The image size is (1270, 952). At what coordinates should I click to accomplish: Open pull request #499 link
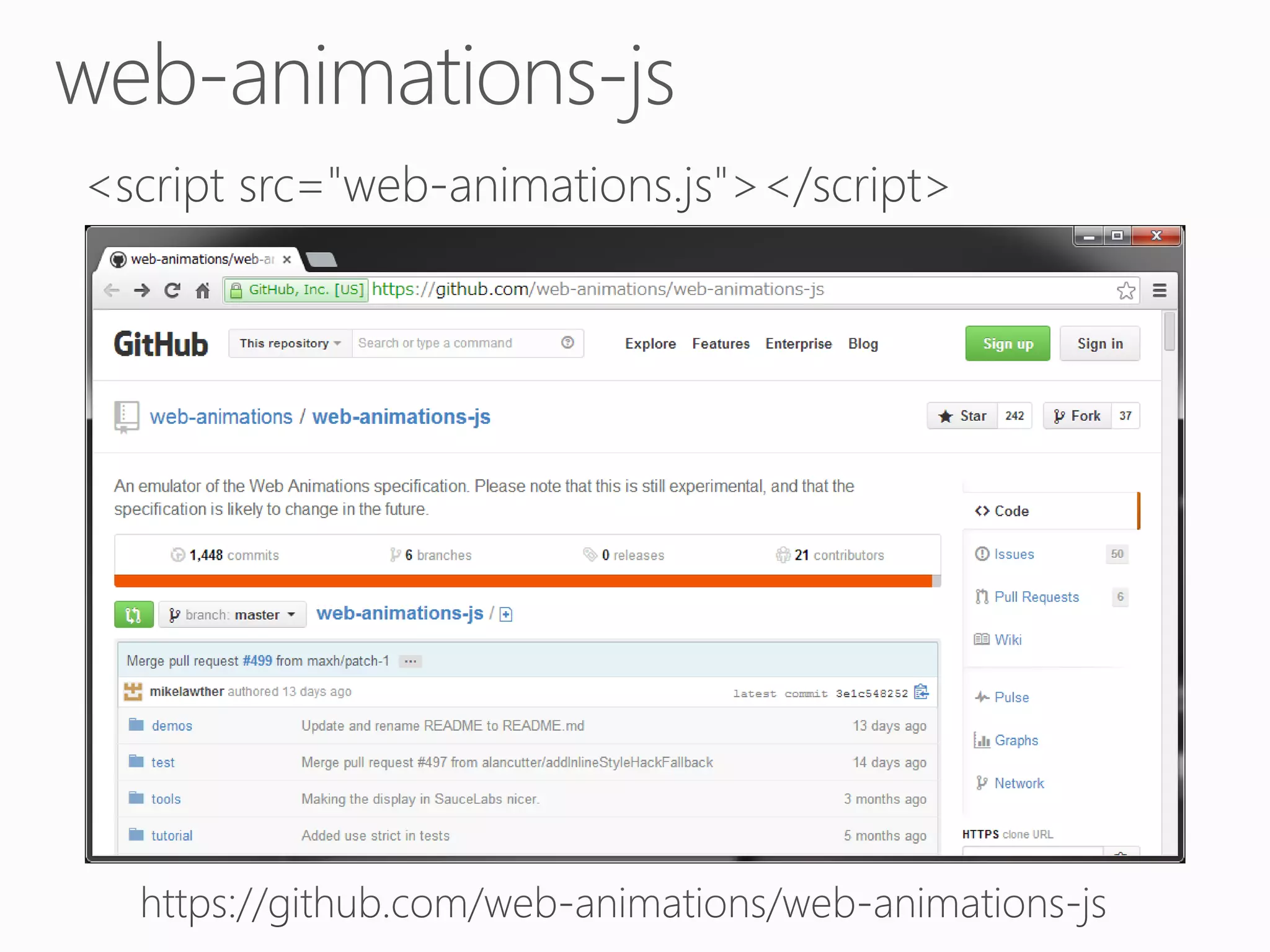point(257,661)
